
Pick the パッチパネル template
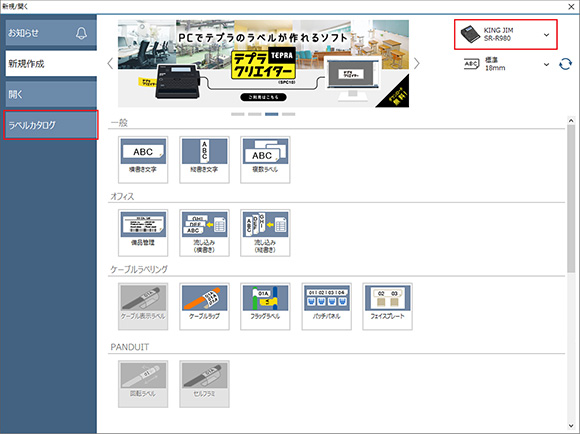(x=326, y=306)
